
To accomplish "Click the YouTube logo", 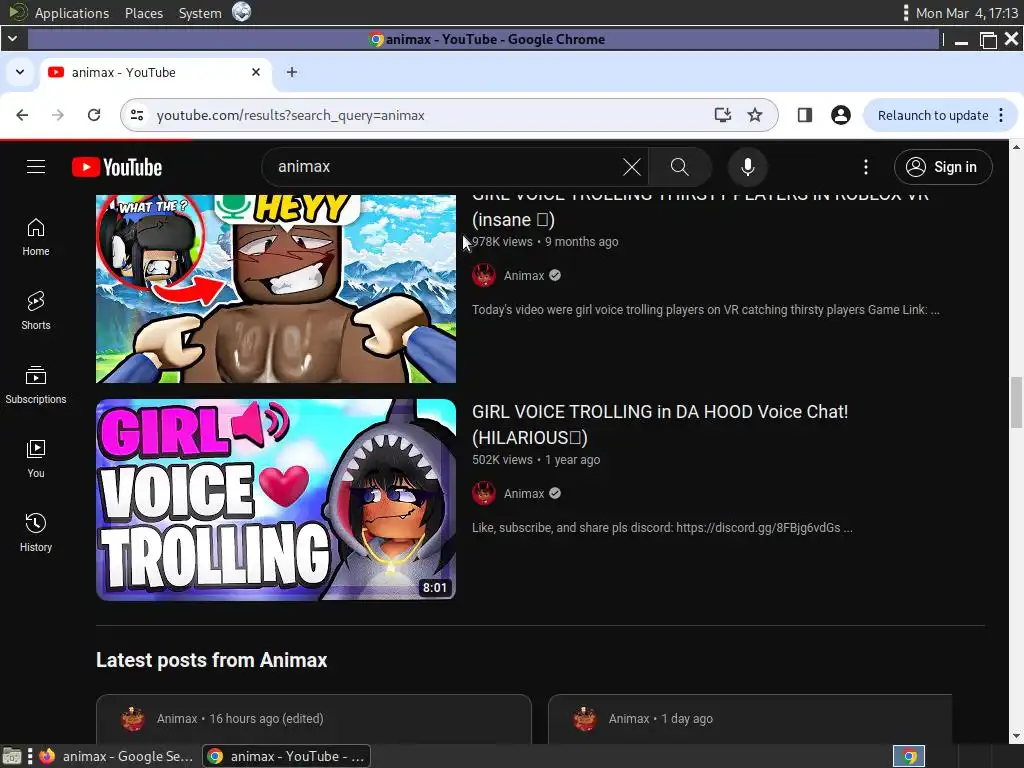I will [117, 167].
